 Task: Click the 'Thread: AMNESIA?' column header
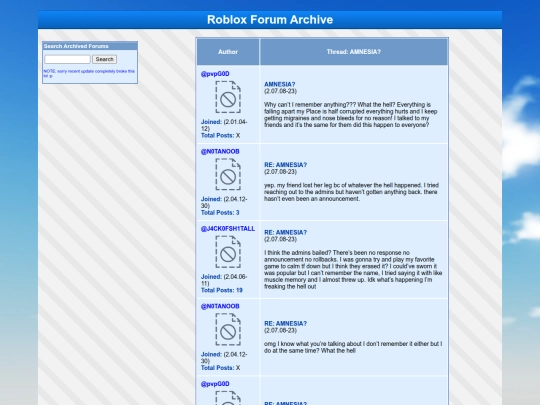coord(354,52)
